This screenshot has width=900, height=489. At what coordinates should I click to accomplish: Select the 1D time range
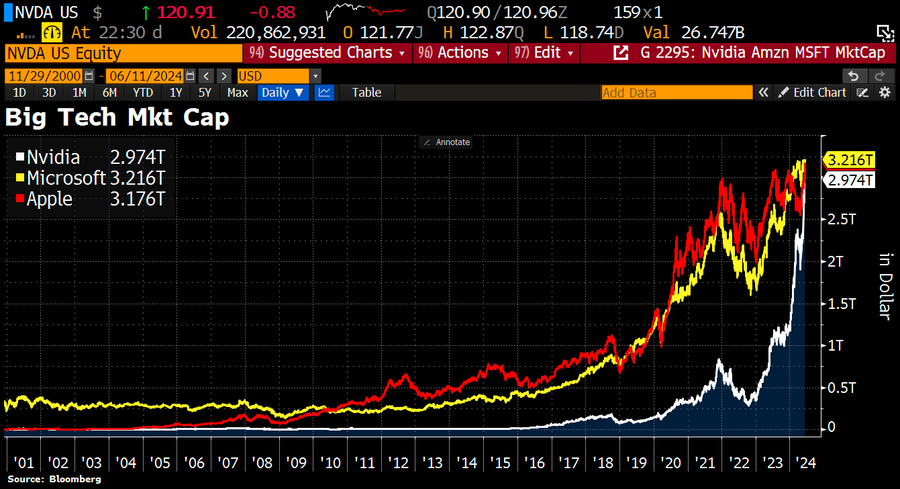pyautogui.click(x=19, y=92)
